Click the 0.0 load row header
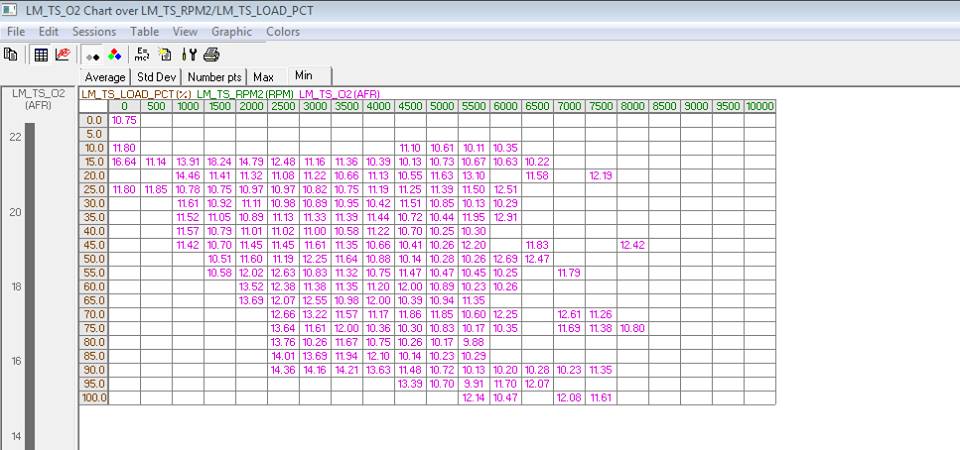 (94, 120)
